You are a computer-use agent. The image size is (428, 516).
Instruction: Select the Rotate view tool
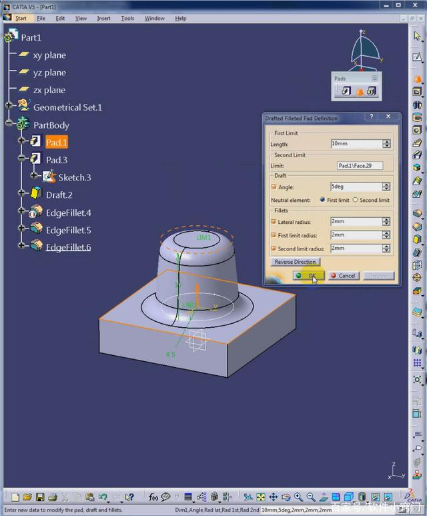[x=286, y=497]
